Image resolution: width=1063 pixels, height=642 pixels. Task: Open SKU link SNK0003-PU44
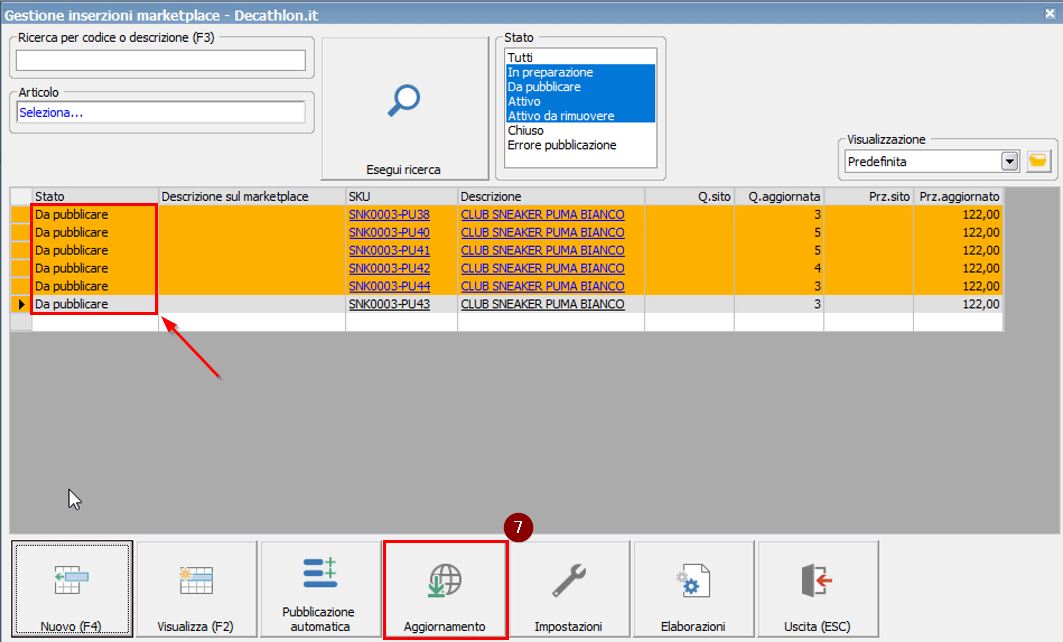tap(389, 286)
